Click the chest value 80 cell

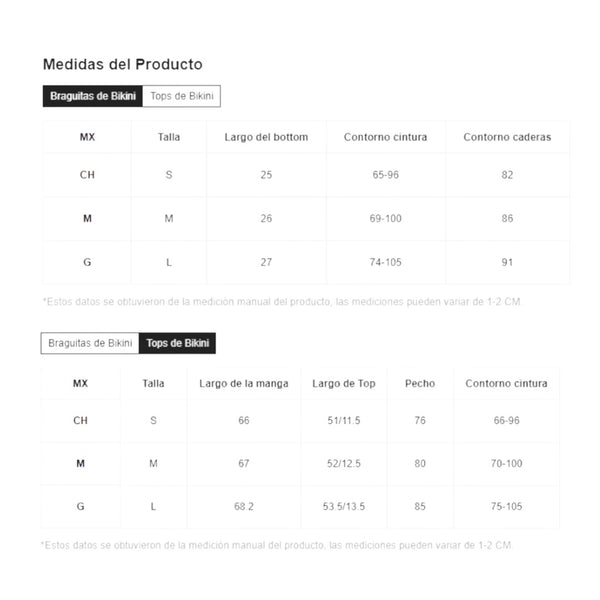420,463
